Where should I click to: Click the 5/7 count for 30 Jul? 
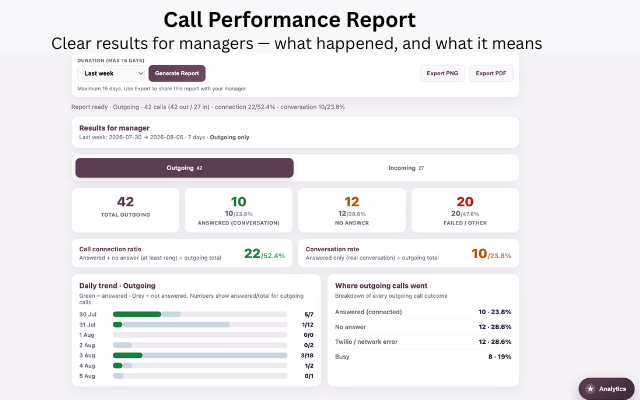click(309, 314)
